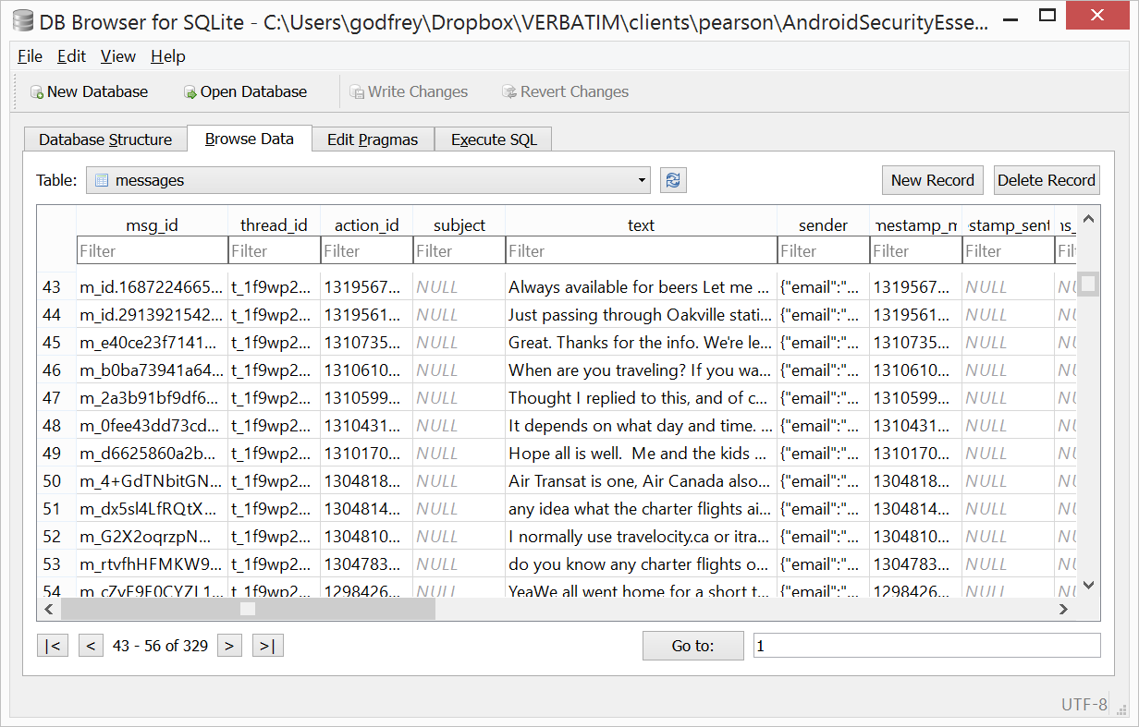Click the subject filter field

pos(459,251)
